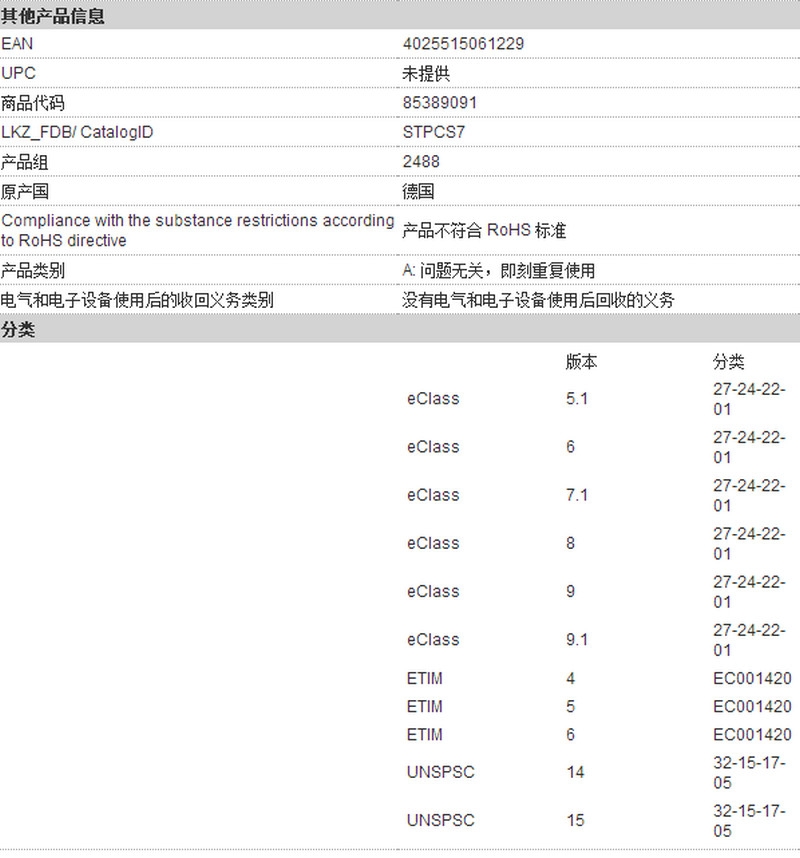Select catalog ID value STPCS7

pos(433,132)
